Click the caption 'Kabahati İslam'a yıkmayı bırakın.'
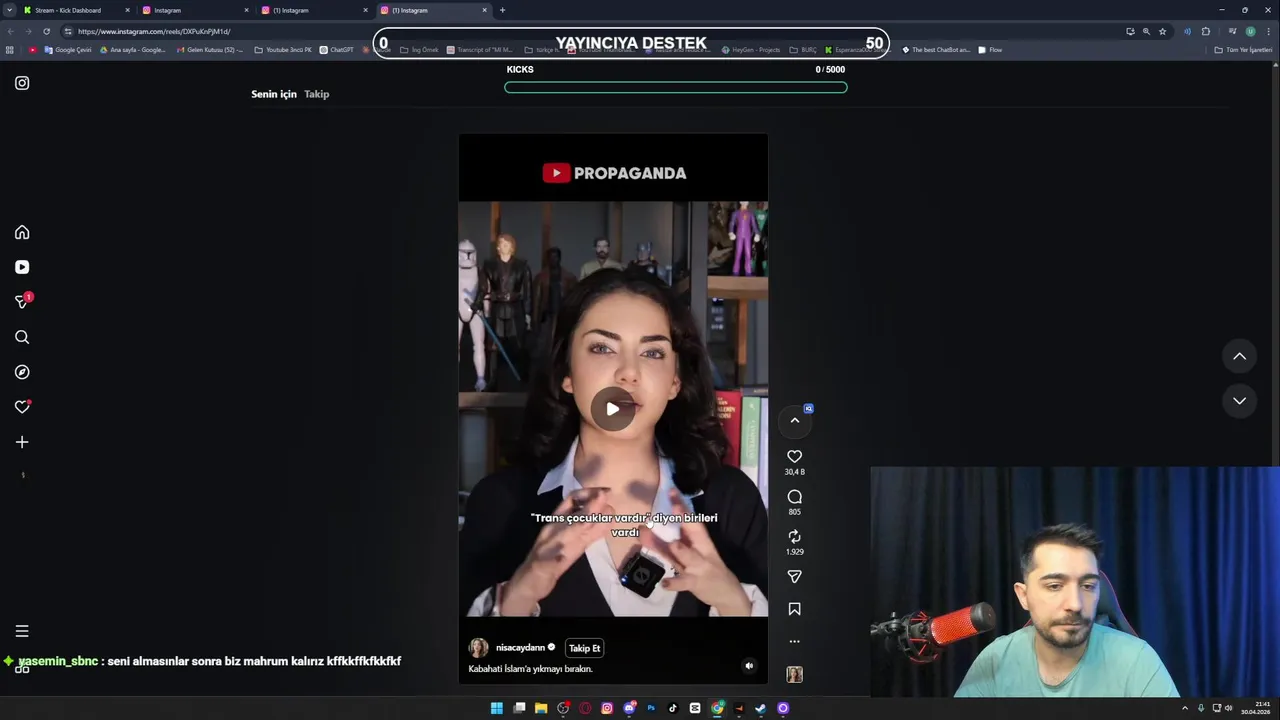Viewport: 1280px width, 720px height. click(531, 669)
